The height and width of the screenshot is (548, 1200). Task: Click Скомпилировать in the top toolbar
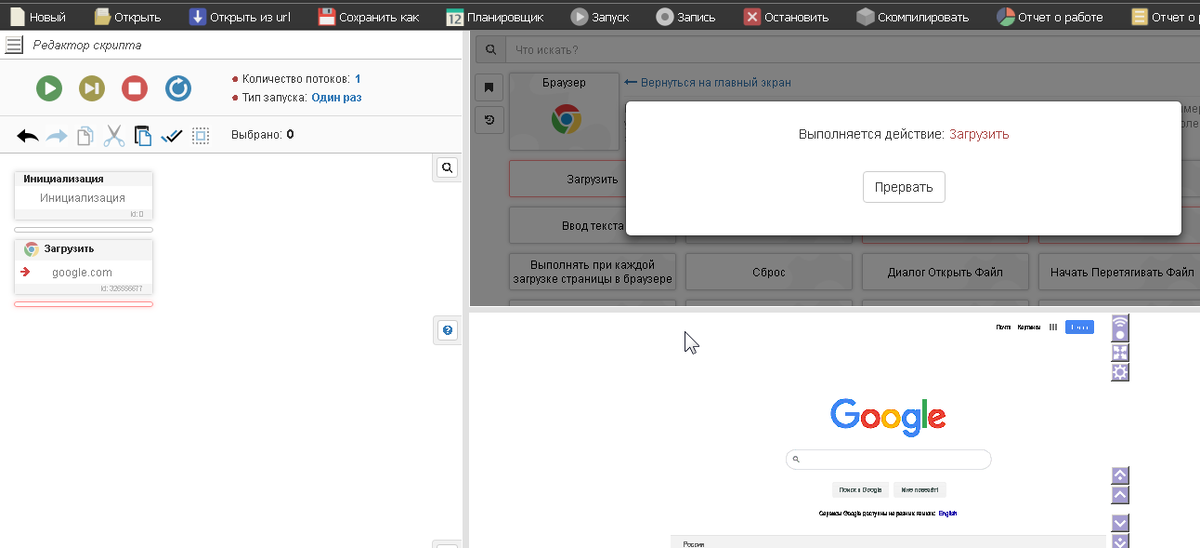(x=912, y=17)
